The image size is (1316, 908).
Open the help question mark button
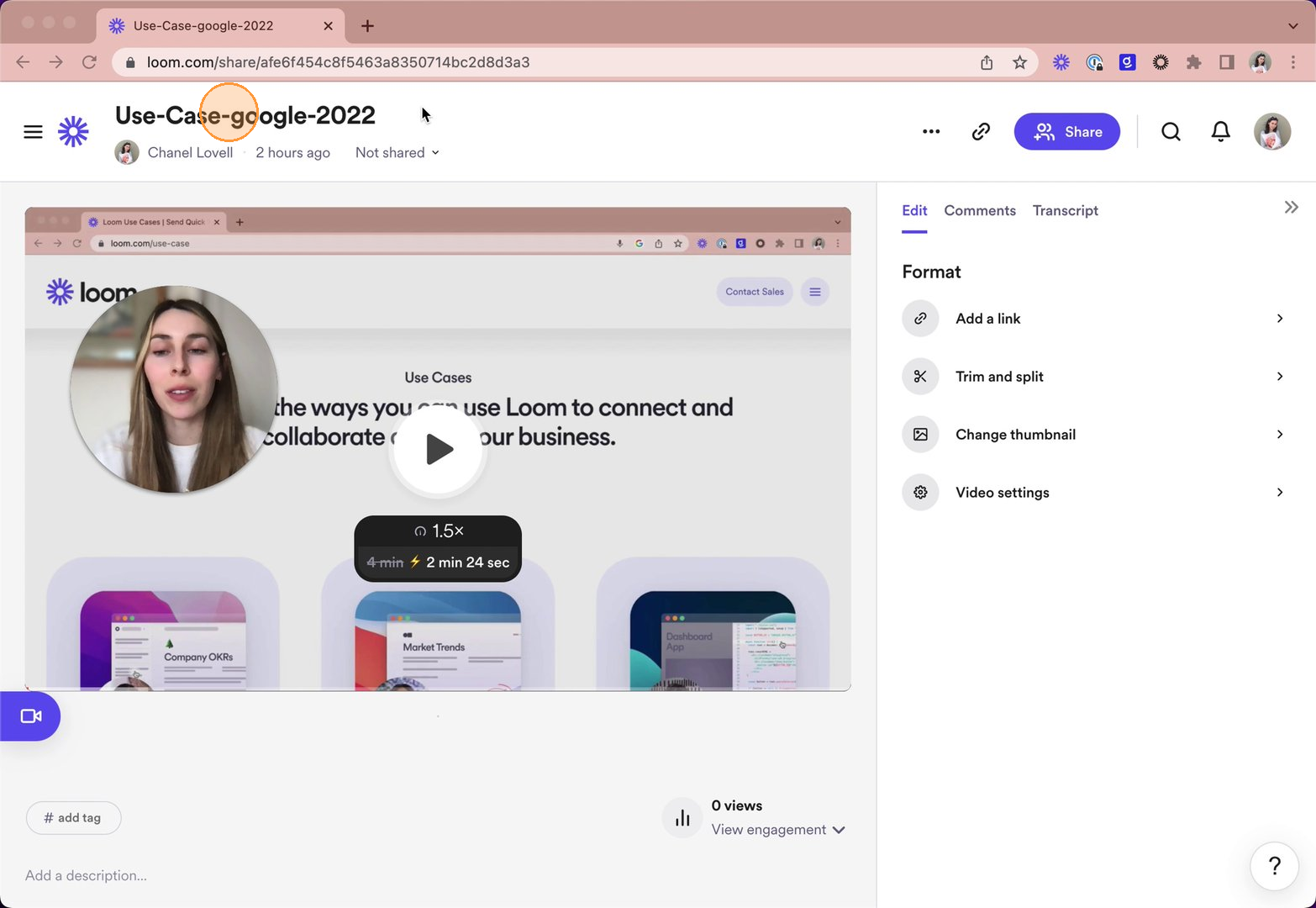pos(1274,866)
